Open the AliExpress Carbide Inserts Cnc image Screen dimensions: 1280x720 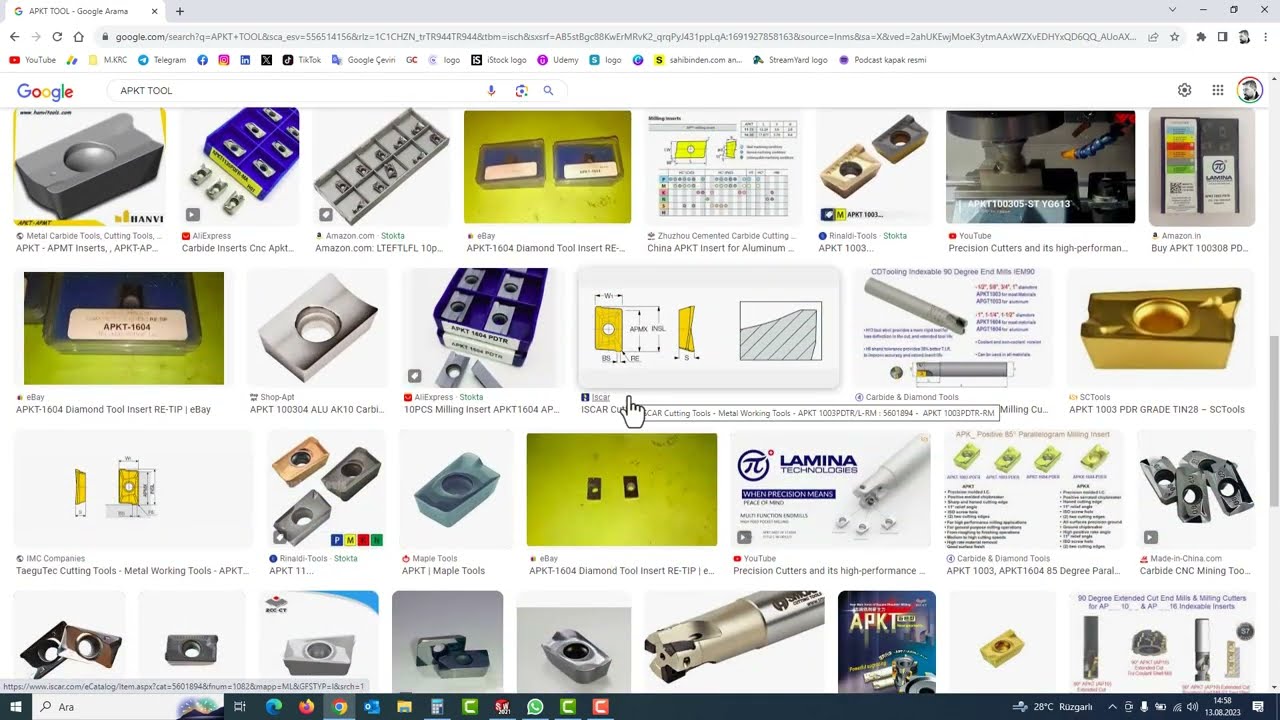(x=240, y=167)
